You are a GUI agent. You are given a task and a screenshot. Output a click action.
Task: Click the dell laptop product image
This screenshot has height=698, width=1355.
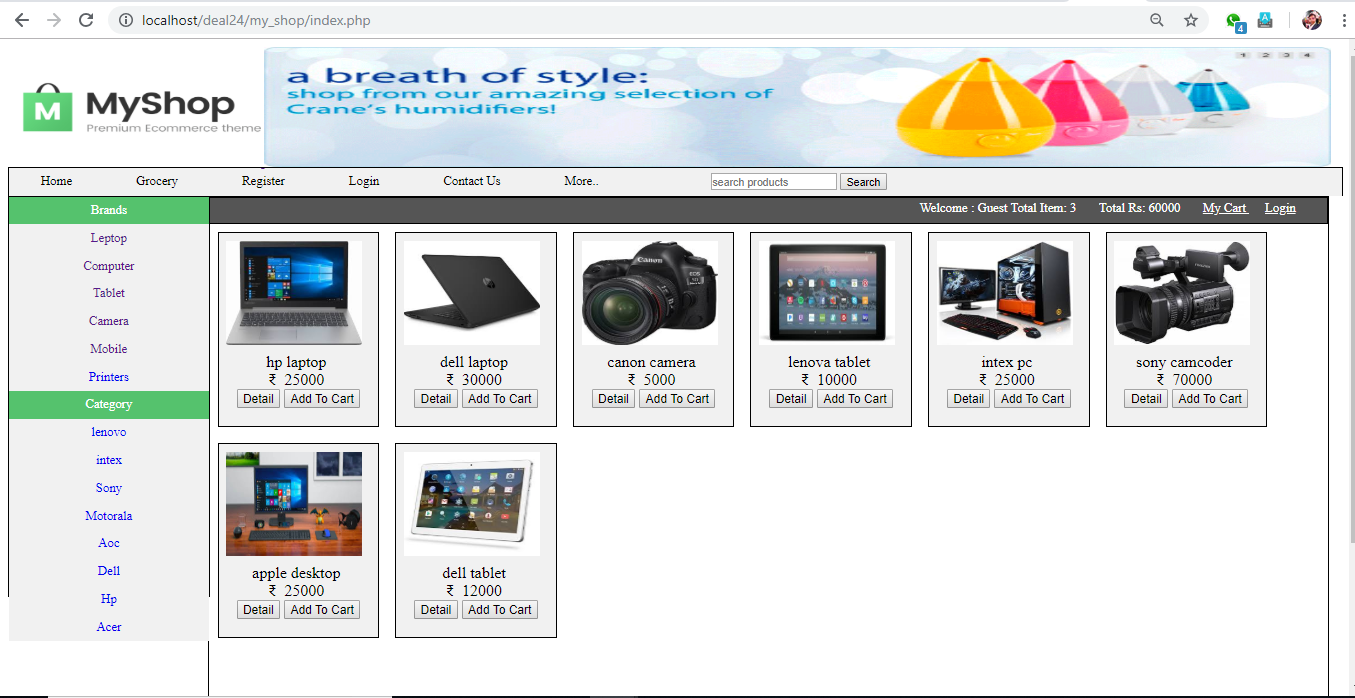472,293
